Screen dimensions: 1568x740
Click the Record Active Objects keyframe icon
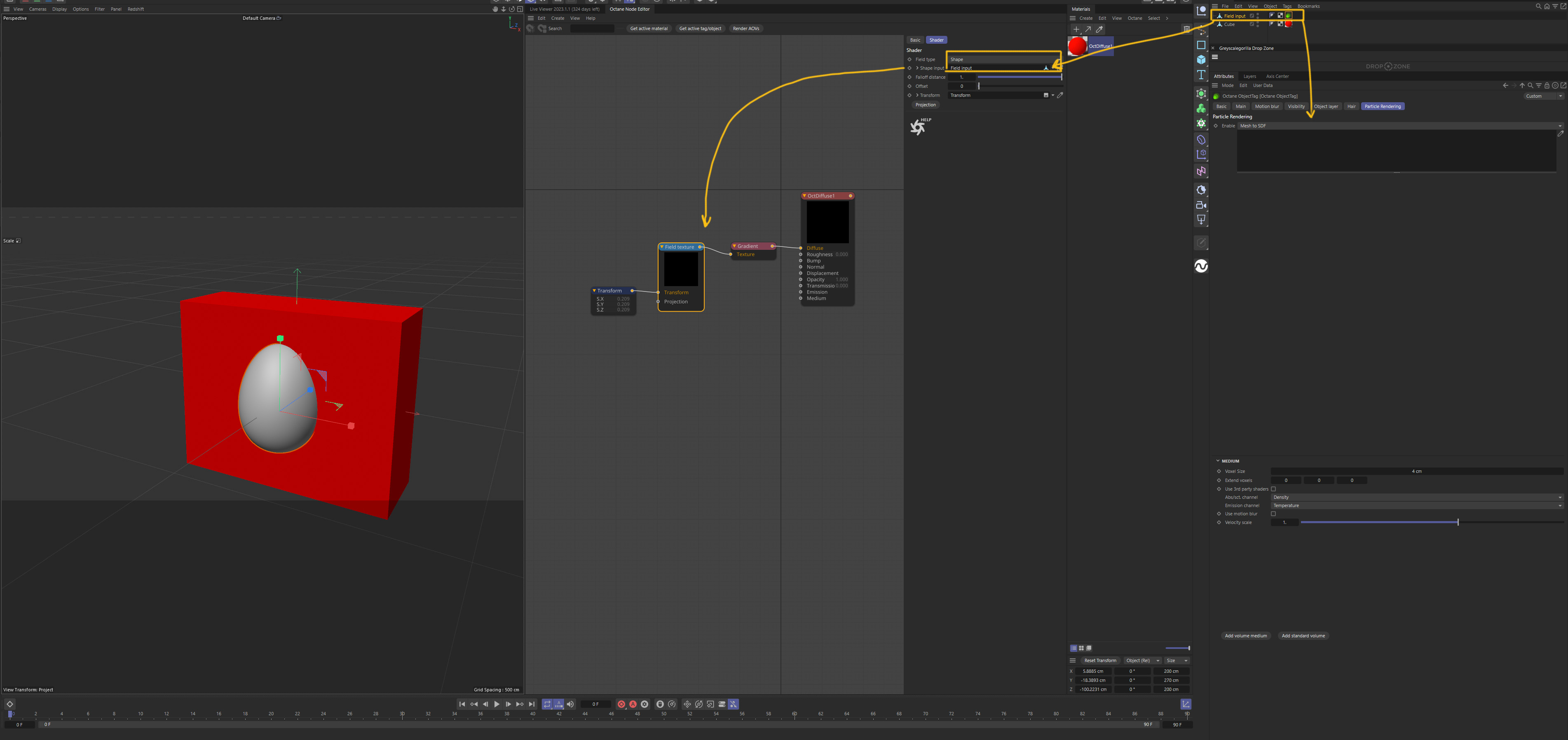coord(621,704)
